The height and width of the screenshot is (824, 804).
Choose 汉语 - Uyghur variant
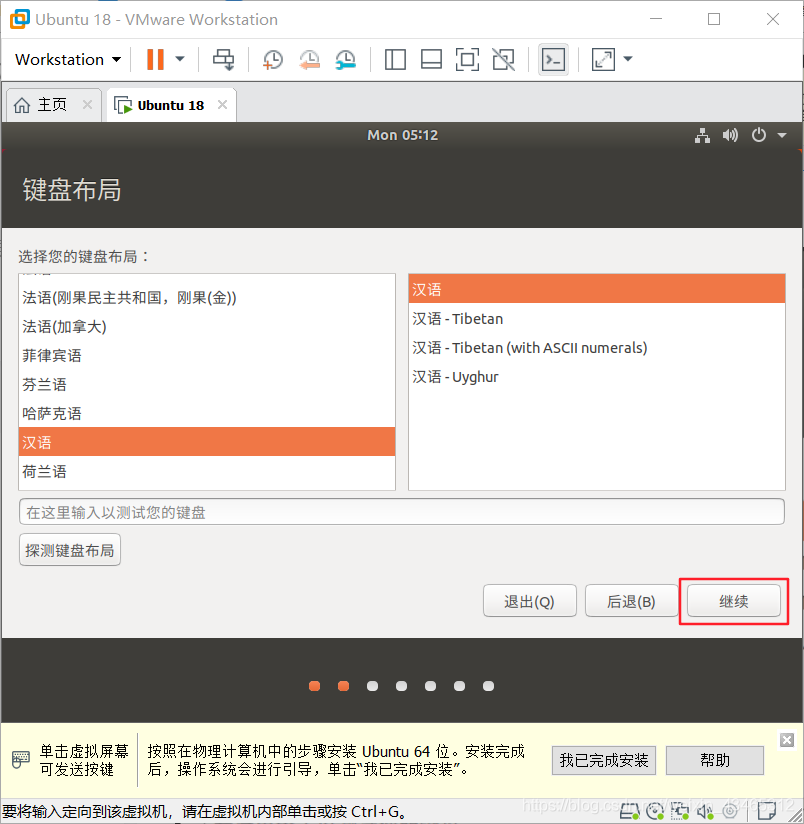click(597, 376)
